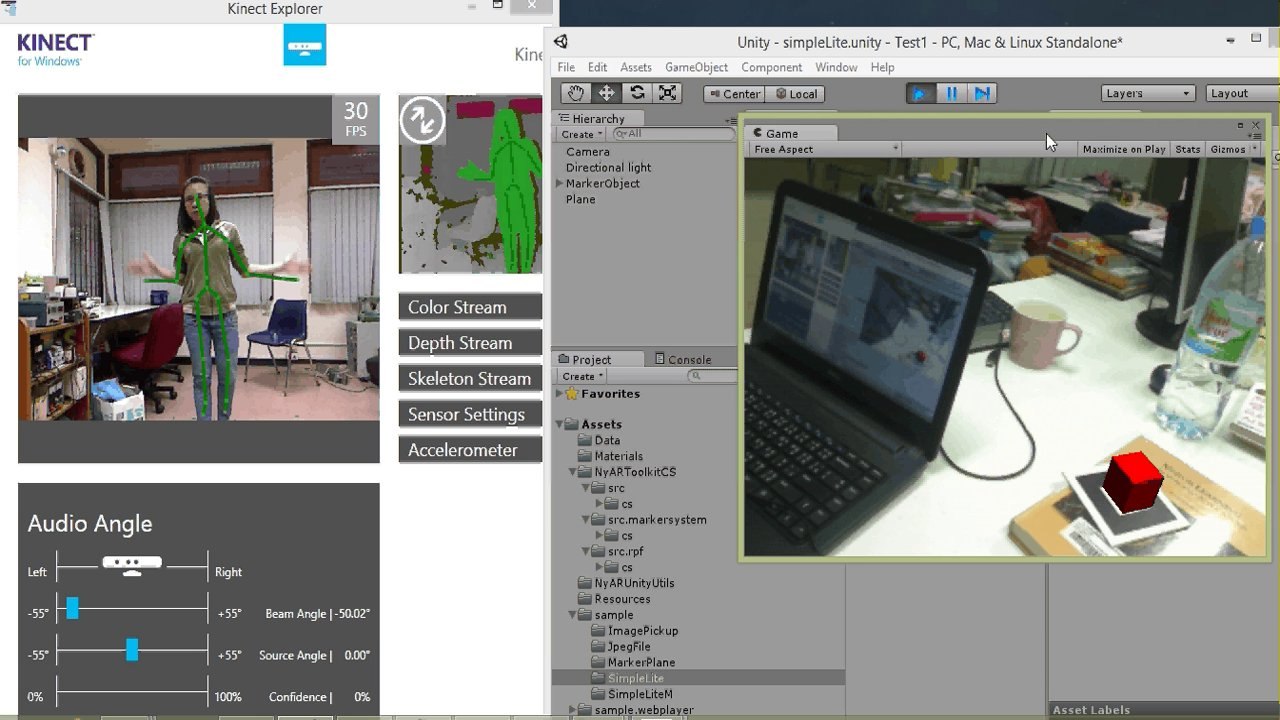
Task: Select the ImagePickup folder
Action: (x=634, y=631)
